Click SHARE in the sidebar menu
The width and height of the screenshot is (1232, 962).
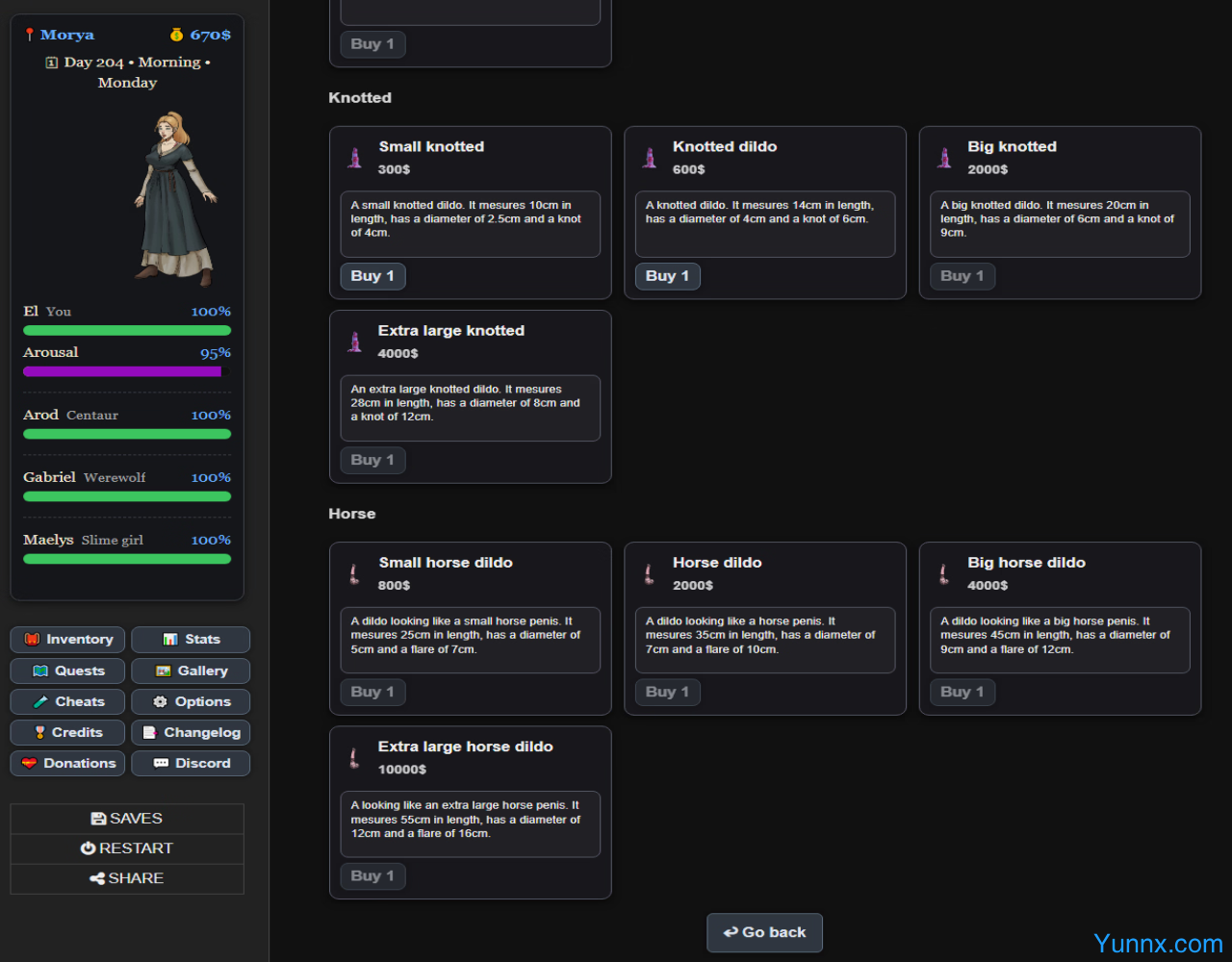click(x=127, y=878)
